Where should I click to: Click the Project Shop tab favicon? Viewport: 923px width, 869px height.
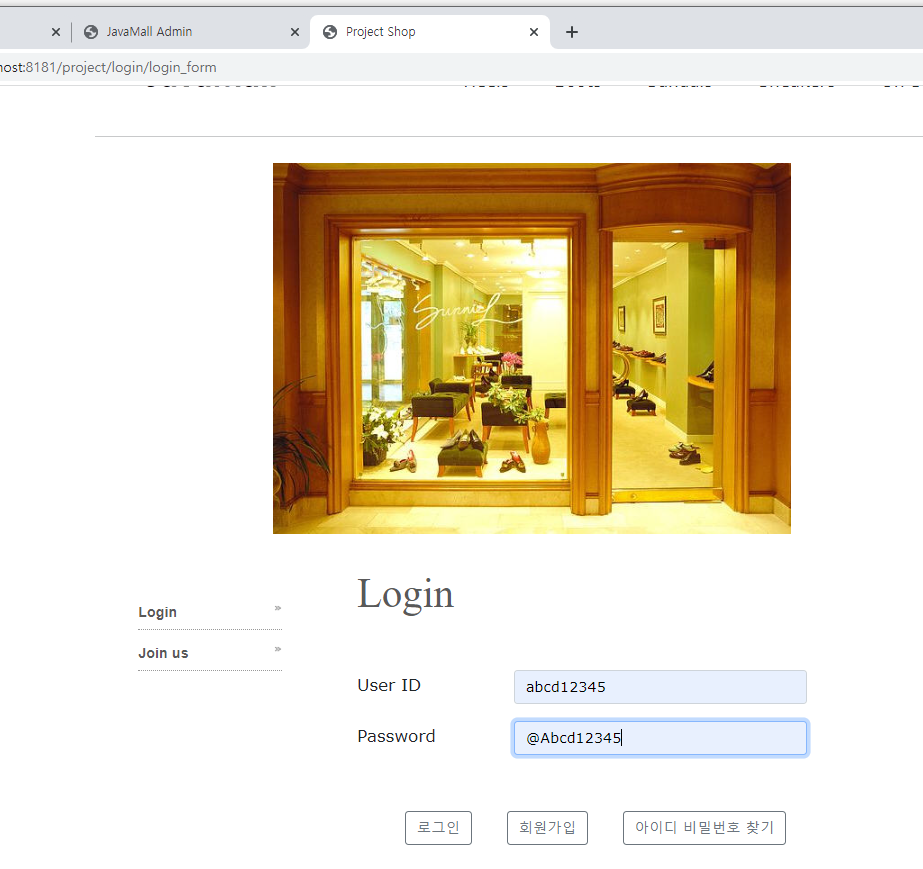329,31
